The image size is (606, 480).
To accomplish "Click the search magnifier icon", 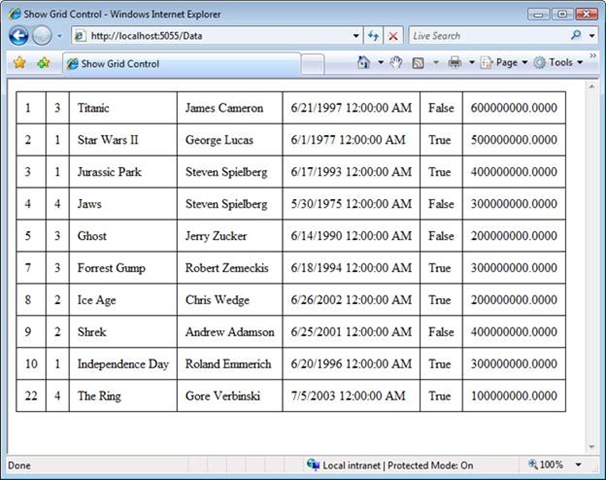I will 576,36.
